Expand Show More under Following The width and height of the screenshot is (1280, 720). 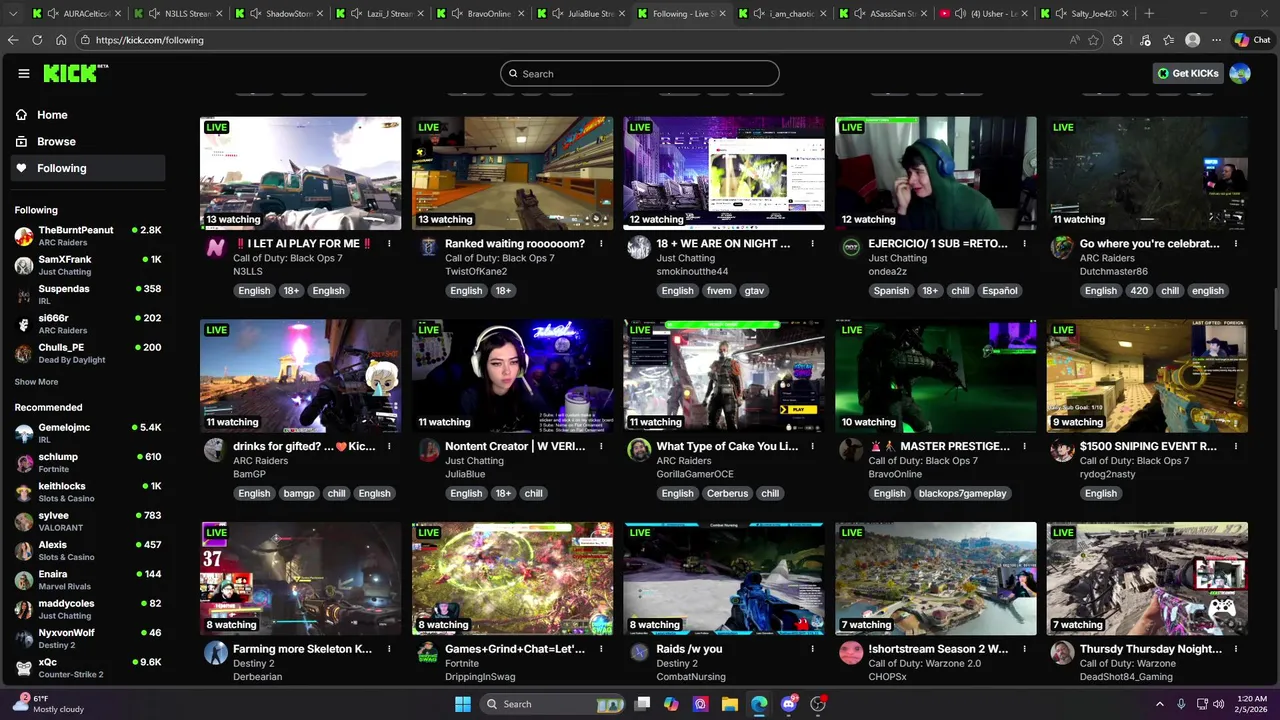pyautogui.click(x=36, y=382)
